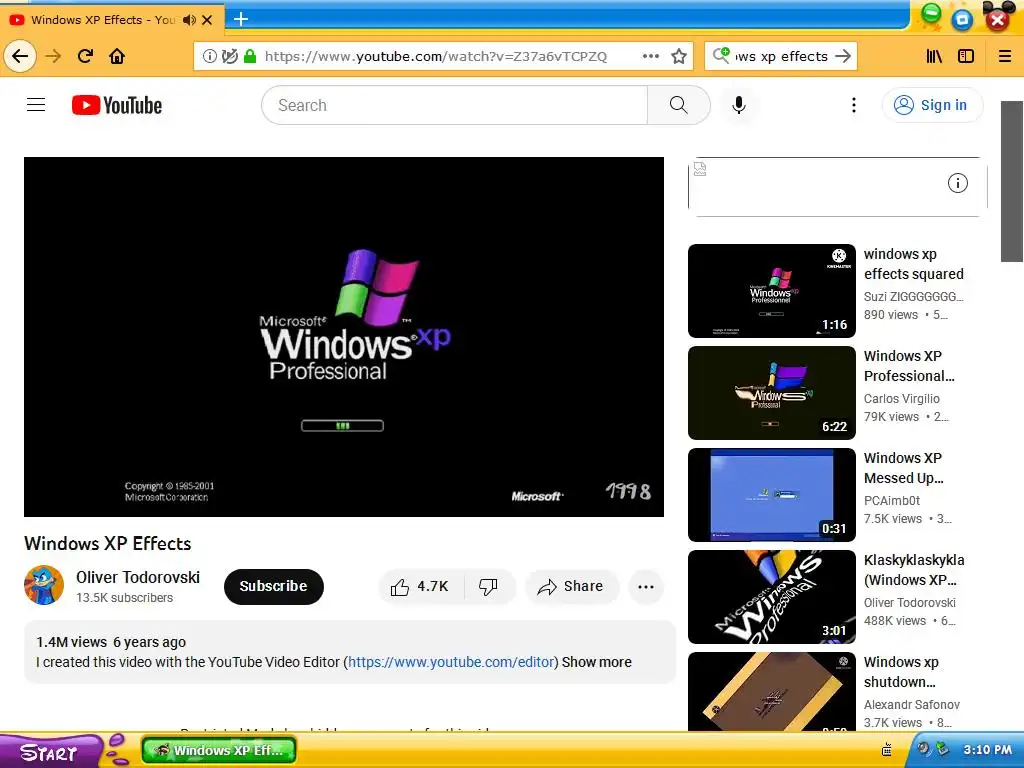Click the 3:10 PM system clock
The image size is (1024, 768).
[x=987, y=750]
